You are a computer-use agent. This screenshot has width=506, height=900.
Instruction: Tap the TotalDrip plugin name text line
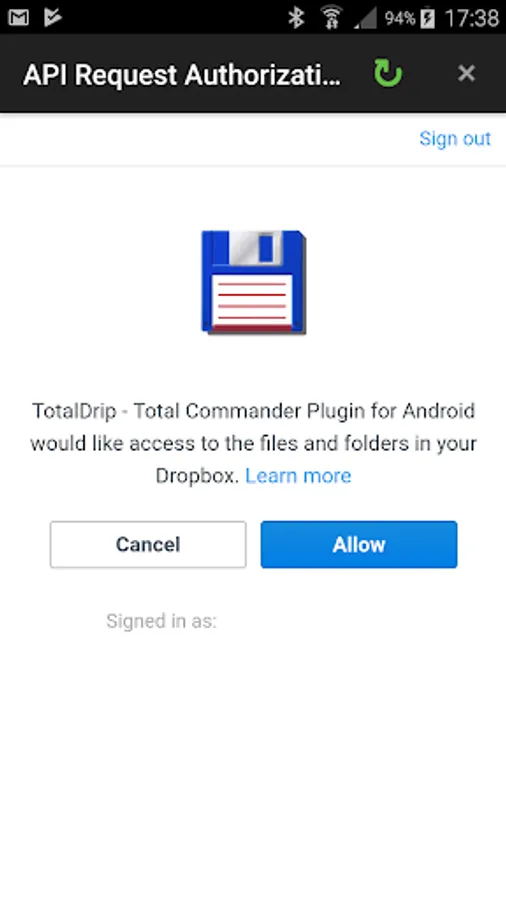point(254,411)
